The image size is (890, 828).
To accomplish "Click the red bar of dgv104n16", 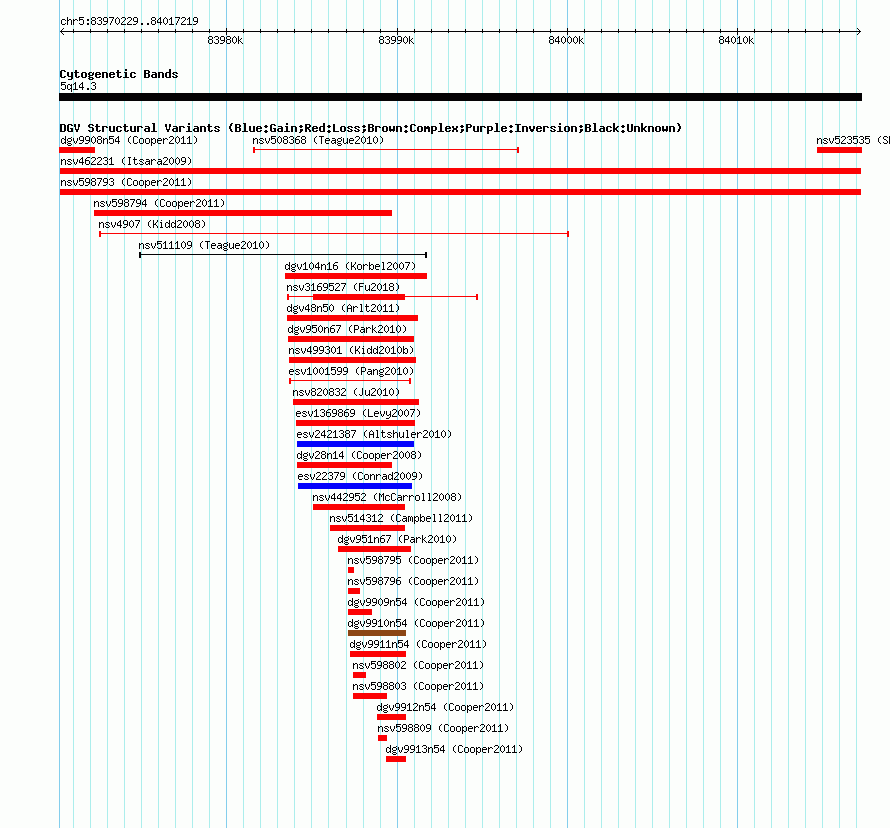I will tap(356, 276).
